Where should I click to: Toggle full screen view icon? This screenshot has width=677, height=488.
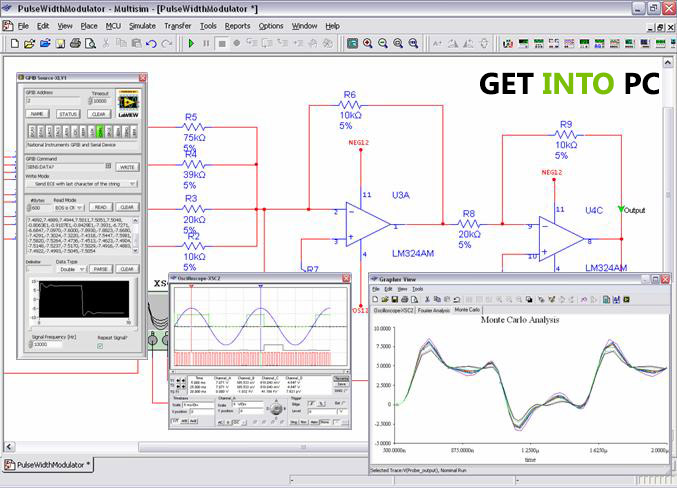tap(352, 43)
